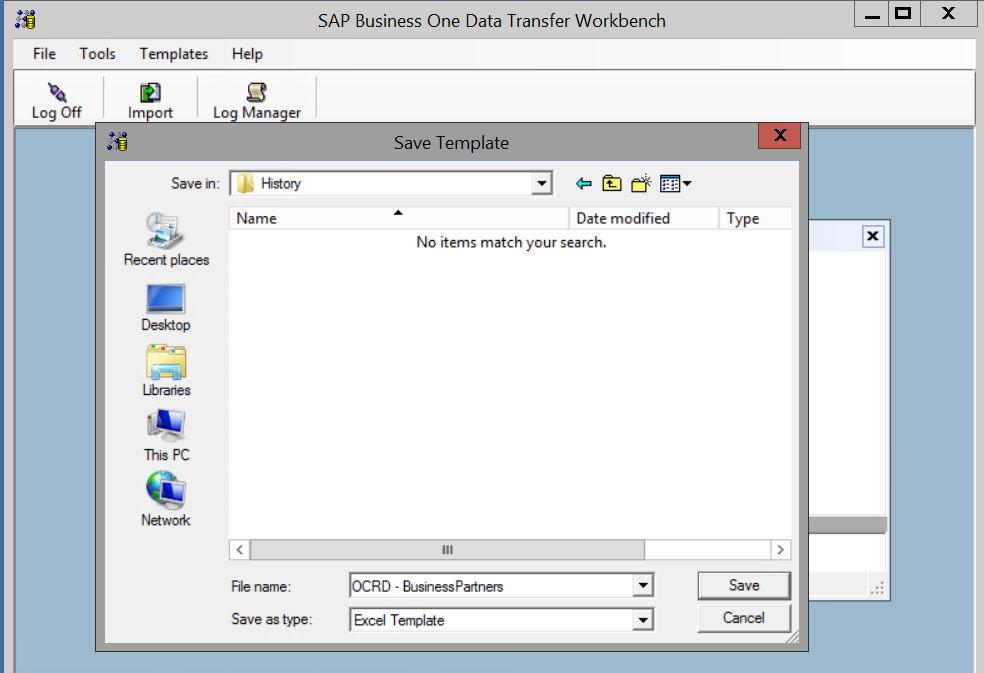Sort by the Type column header
Image resolution: width=984 pixels, height=673 pixels.
755,218
